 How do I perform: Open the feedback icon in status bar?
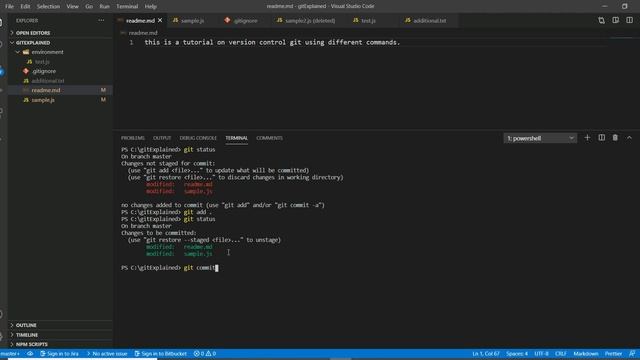[x=632, y=354]
